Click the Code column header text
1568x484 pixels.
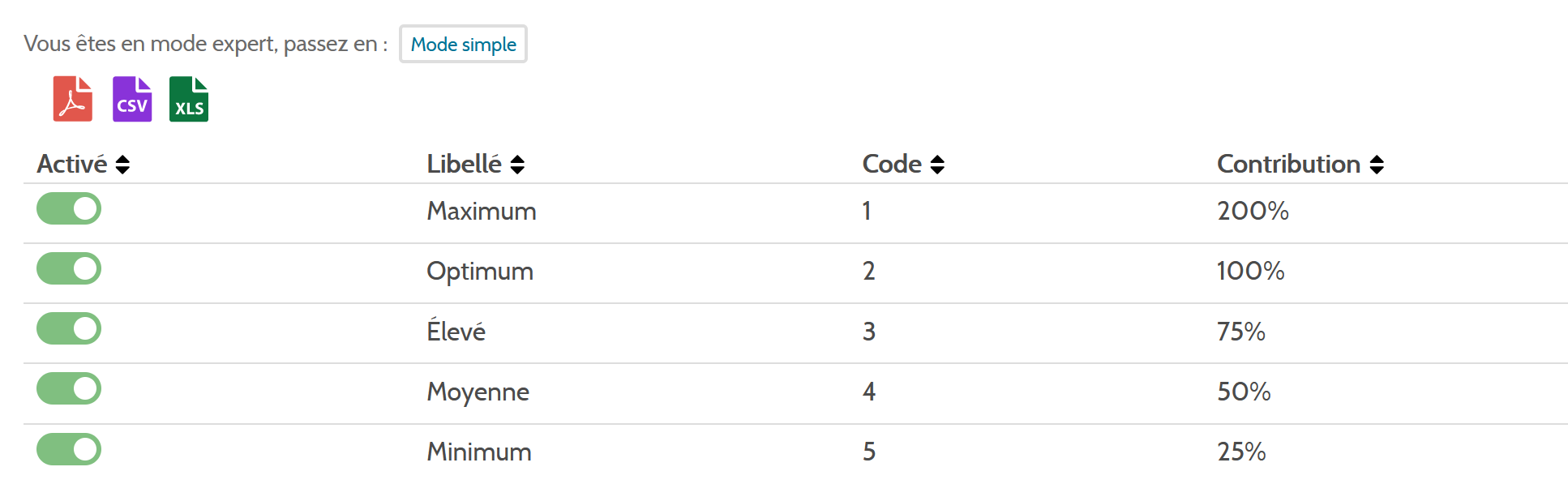tap(892, 164)
